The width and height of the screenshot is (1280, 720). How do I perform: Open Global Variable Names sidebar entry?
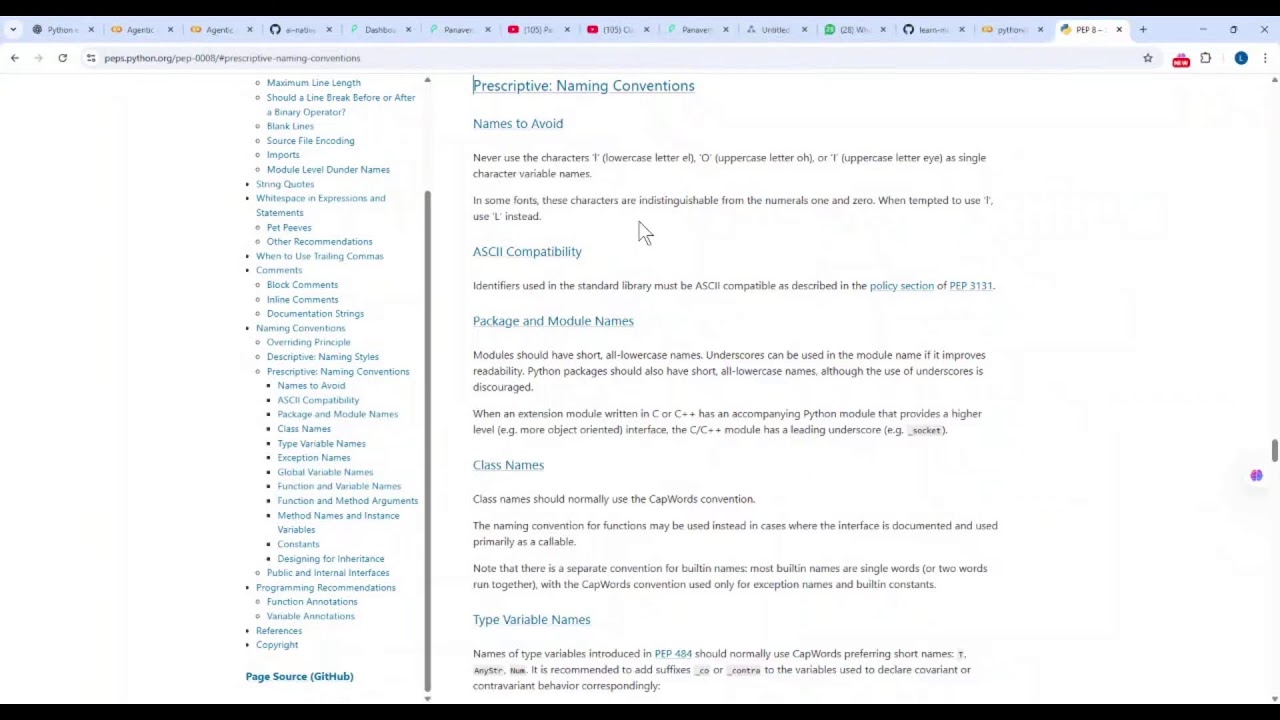(x=325, y=472)
